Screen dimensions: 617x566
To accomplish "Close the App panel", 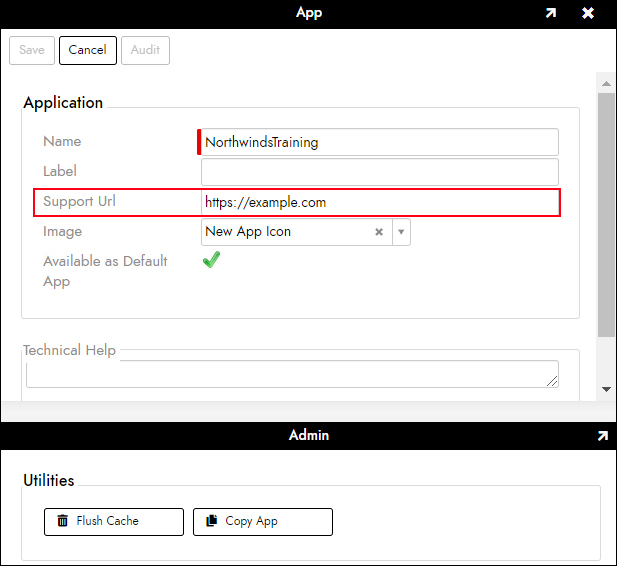I will coord(588,13).
